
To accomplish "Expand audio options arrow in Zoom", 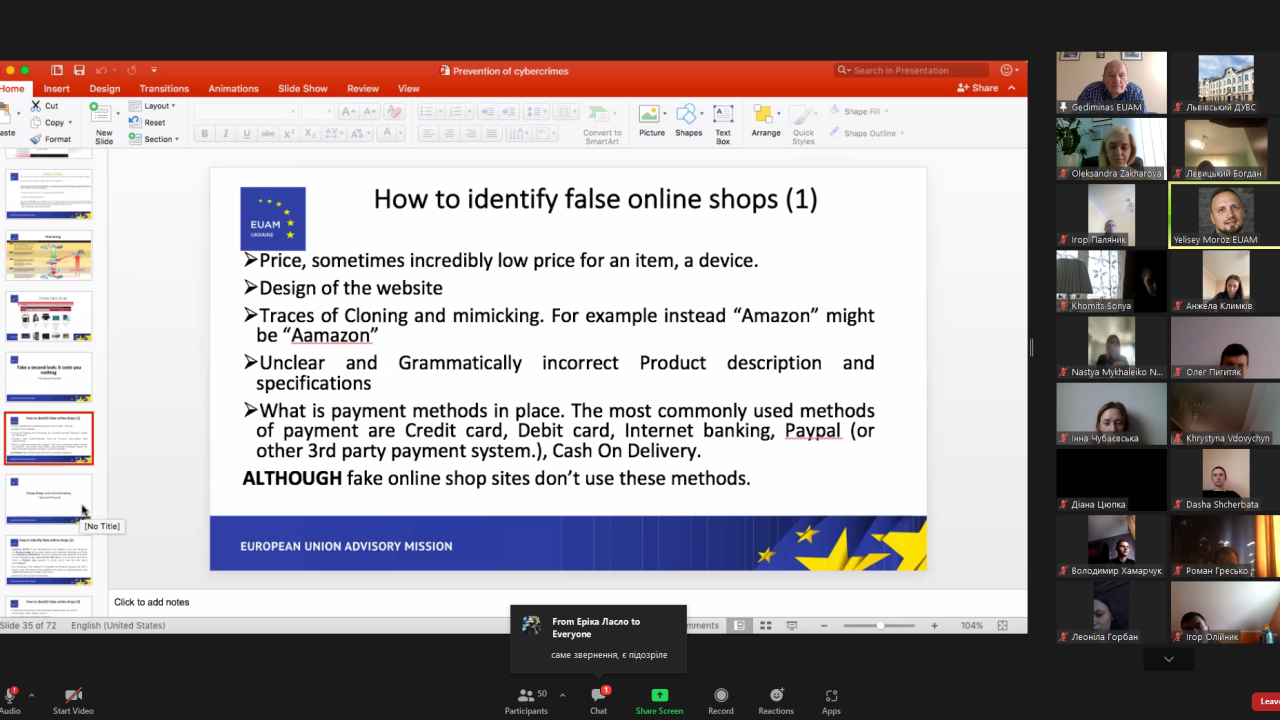I will [x=31, y=695].
